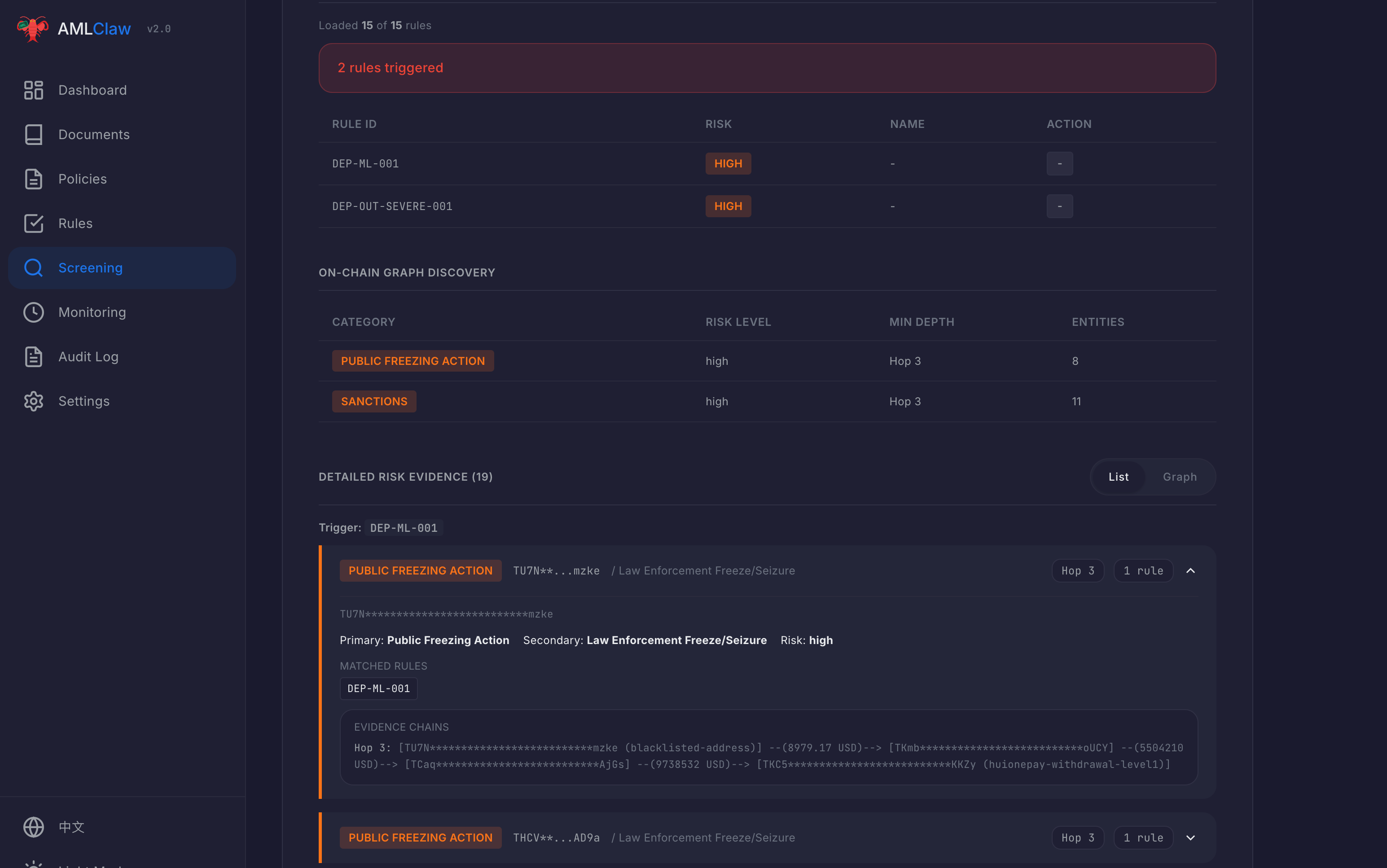Image resolution: width=1387 pixels, height=868 pixels.
Task: Expand the THCV**...AD9a evidence card
Action: [1190, 837]
